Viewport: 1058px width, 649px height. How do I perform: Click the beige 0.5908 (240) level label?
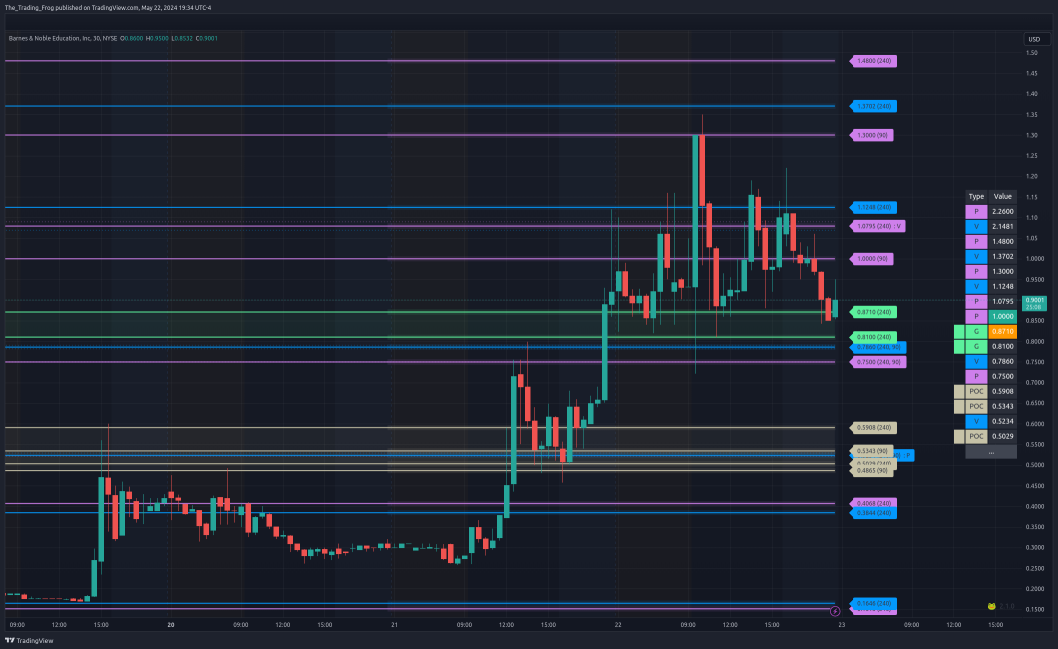coord(875,428)
